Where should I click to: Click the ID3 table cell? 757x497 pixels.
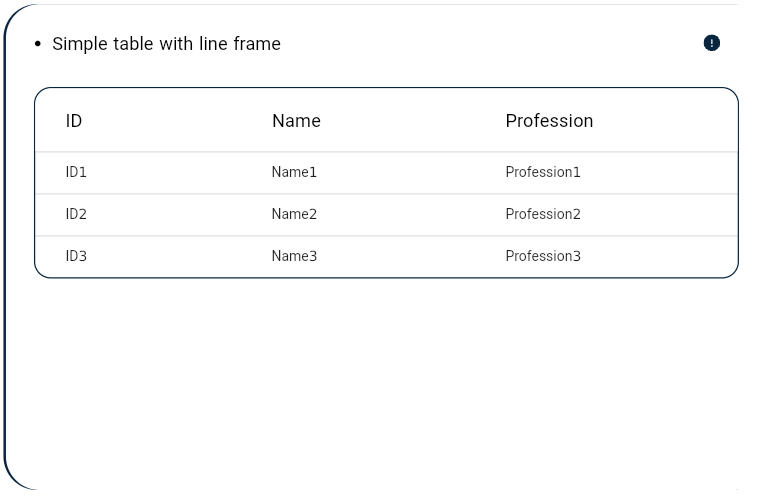tap(76, 256)
